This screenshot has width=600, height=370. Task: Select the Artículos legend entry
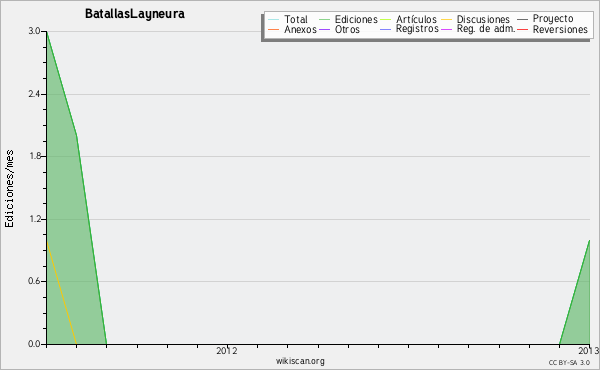416,19
